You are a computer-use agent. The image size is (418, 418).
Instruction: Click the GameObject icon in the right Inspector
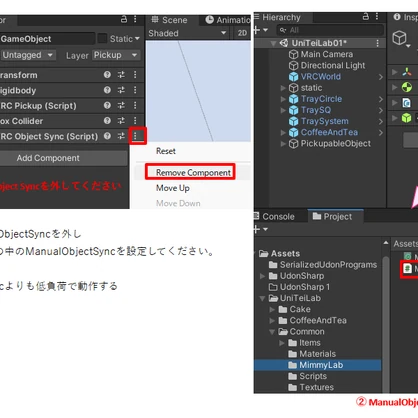click(x=399, y=38)
